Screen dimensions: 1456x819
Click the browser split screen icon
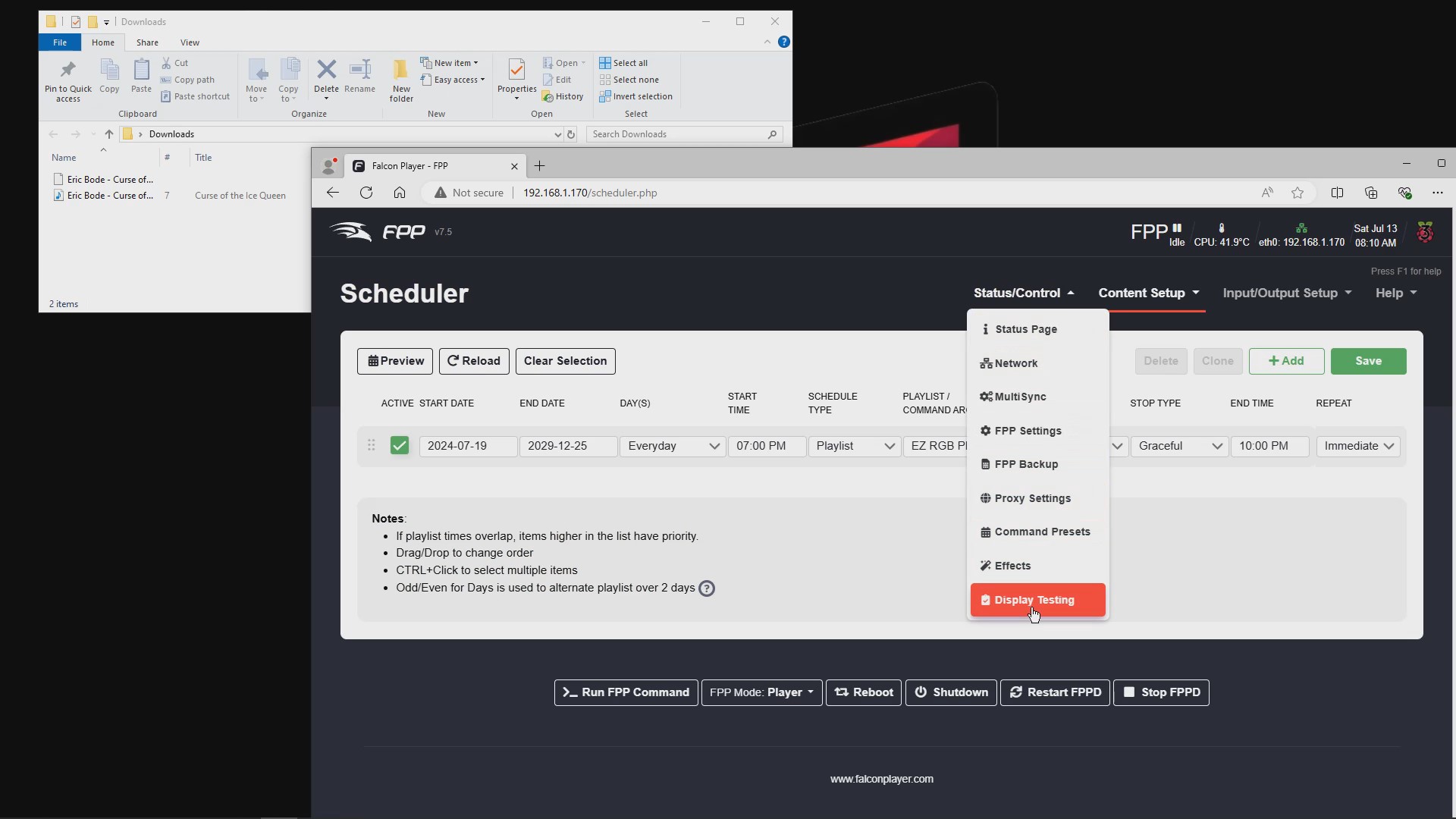(x=1337, y=193)
